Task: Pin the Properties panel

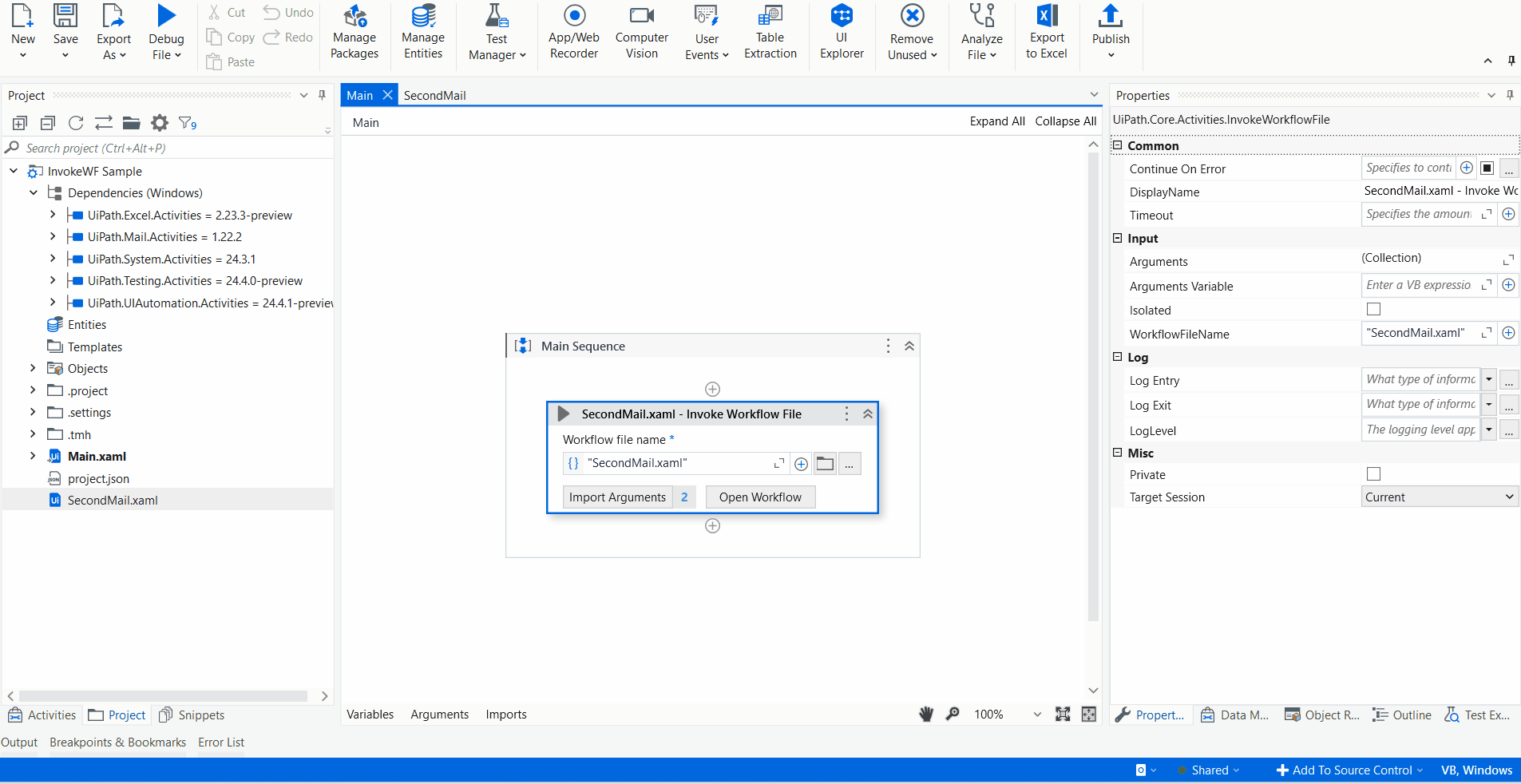Action: point(1510,95)
